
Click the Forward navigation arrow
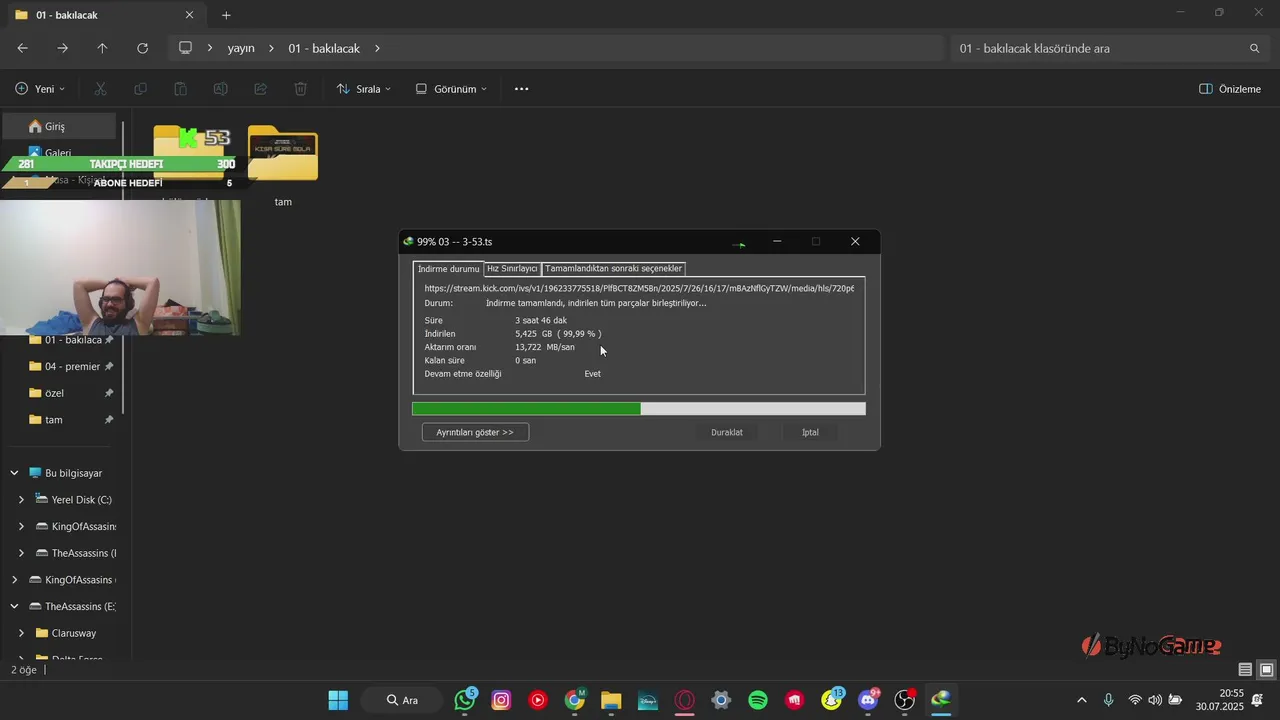(62, 48)
